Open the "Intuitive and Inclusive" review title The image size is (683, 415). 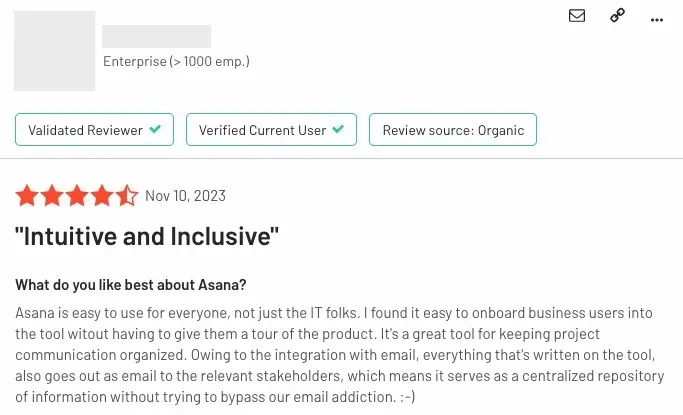pyautogui.click(x=146, y=236)
